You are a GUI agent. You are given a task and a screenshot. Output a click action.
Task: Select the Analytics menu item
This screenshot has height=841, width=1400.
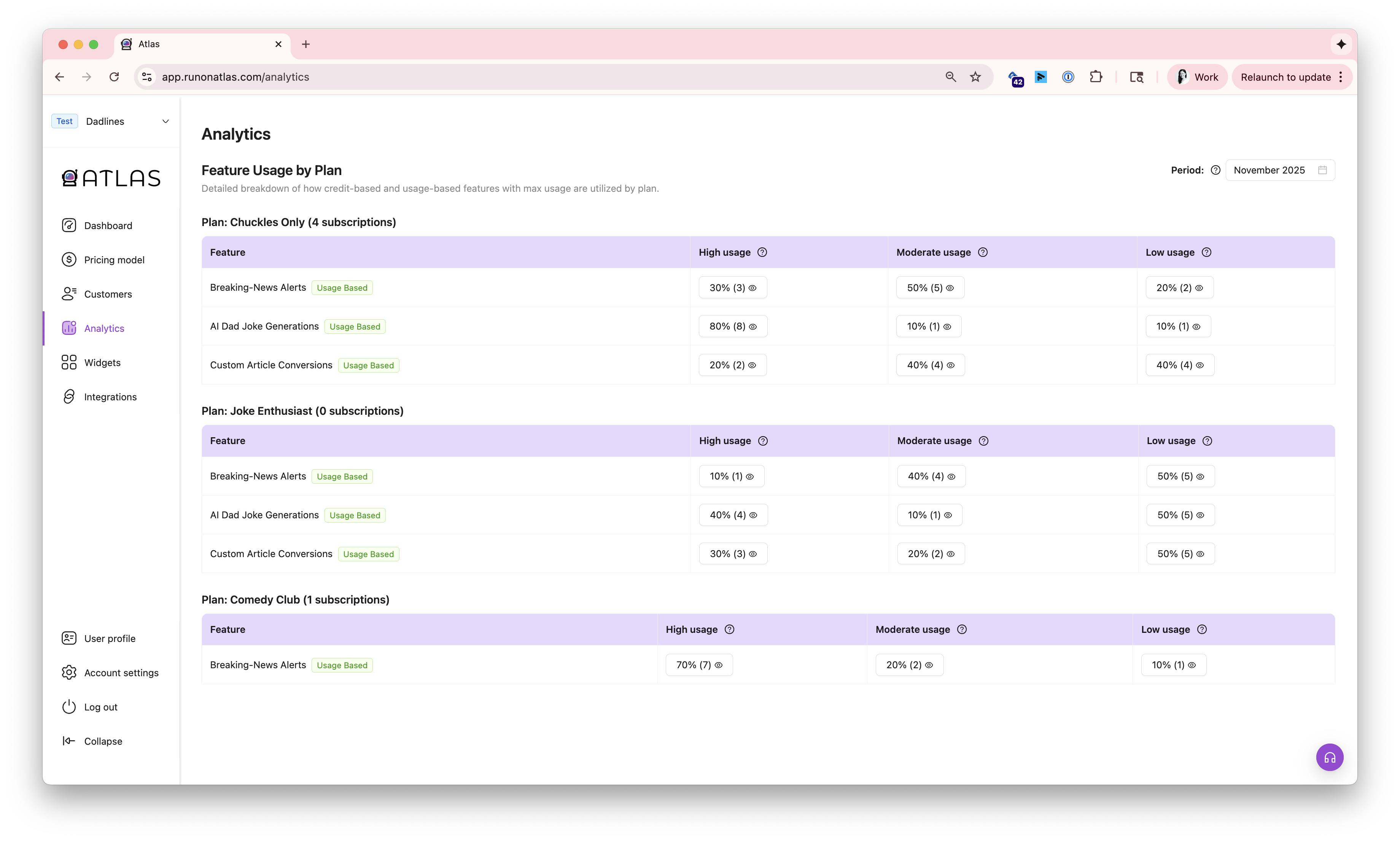[104, 329]
